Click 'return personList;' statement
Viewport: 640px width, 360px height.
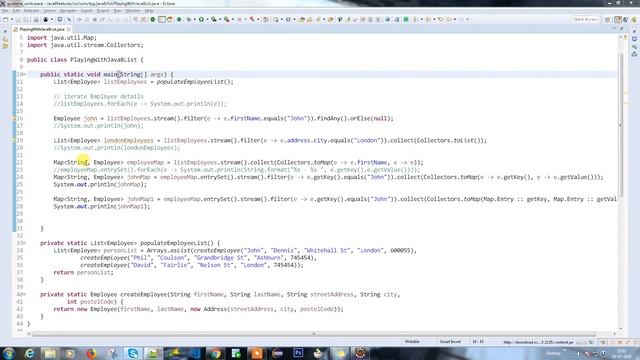point(83,273)
